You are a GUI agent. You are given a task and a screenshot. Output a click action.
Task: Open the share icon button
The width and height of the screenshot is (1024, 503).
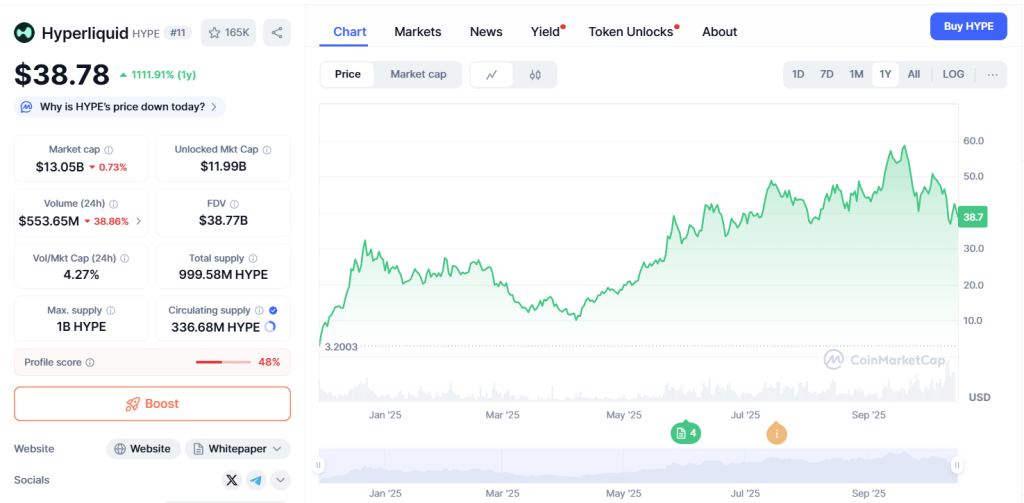(x=277, y=33)
